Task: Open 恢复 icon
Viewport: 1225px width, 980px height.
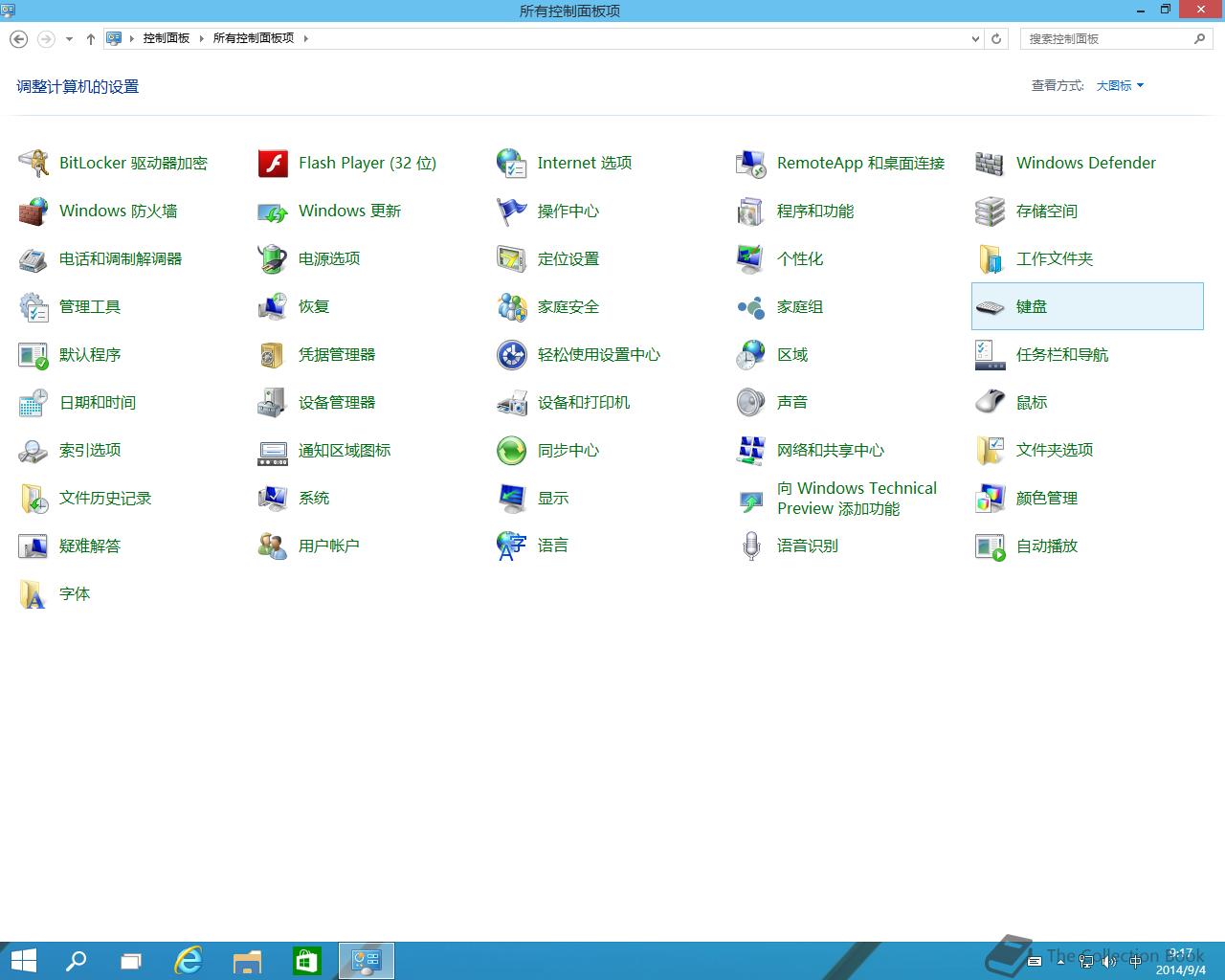Action: point(273,306)
